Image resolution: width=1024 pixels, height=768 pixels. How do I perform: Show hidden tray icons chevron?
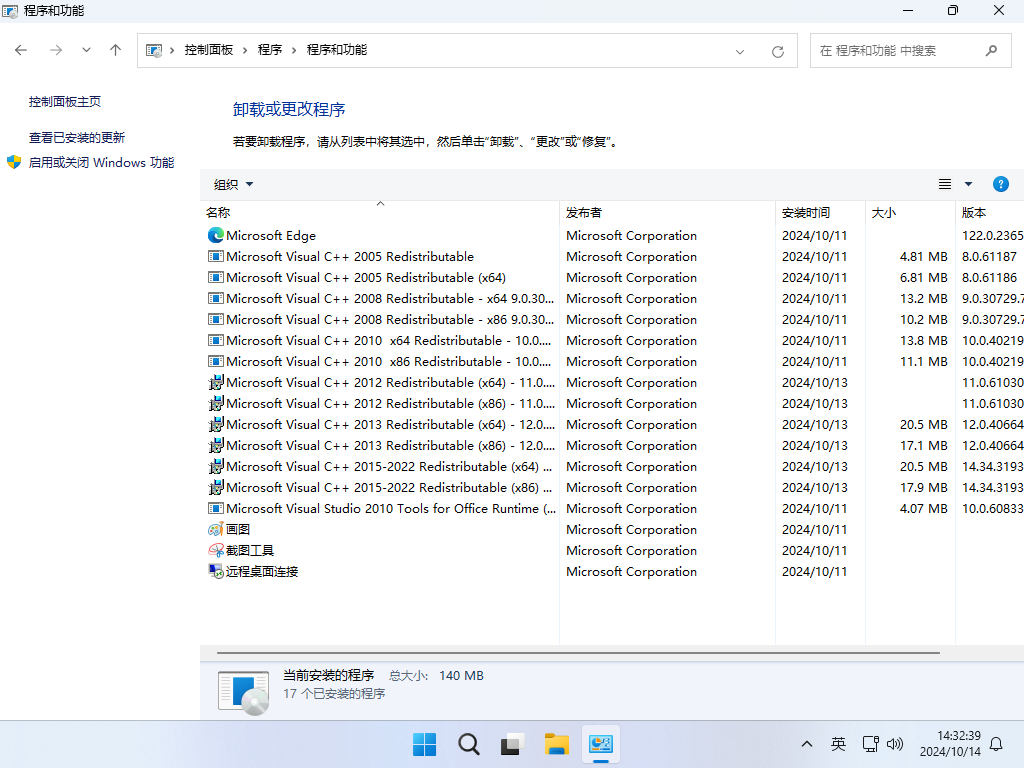tap(807, 744)
